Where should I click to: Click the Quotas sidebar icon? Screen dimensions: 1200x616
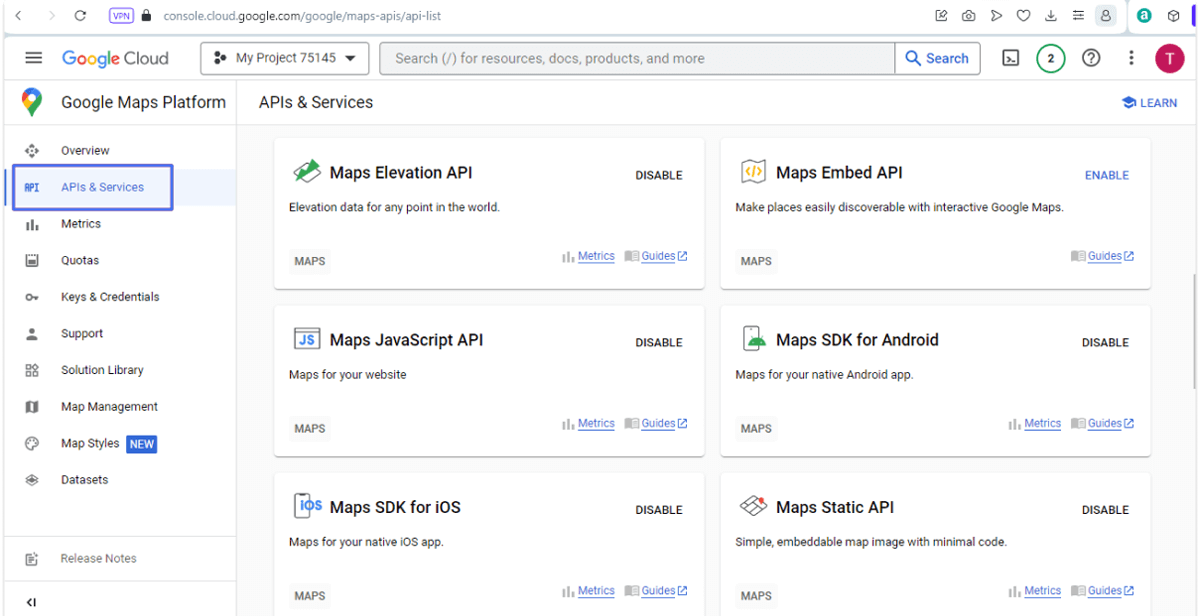coord(32,261)
